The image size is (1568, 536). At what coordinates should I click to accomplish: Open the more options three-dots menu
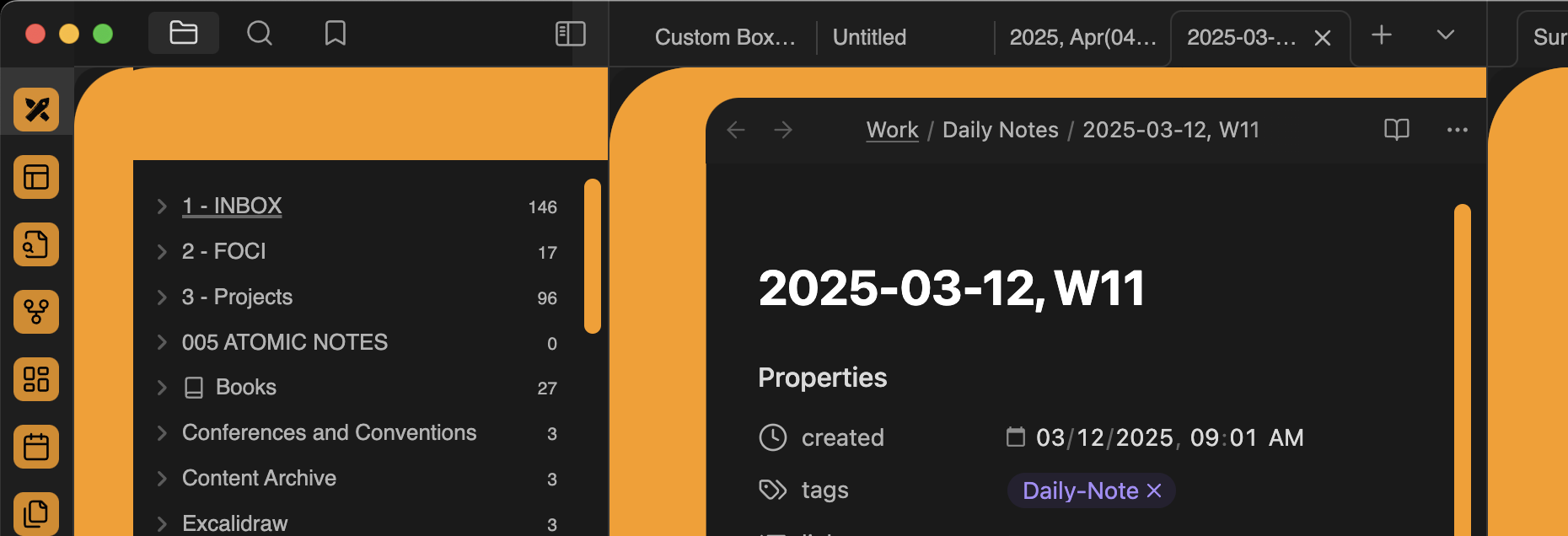click(x=1457, y=130)
